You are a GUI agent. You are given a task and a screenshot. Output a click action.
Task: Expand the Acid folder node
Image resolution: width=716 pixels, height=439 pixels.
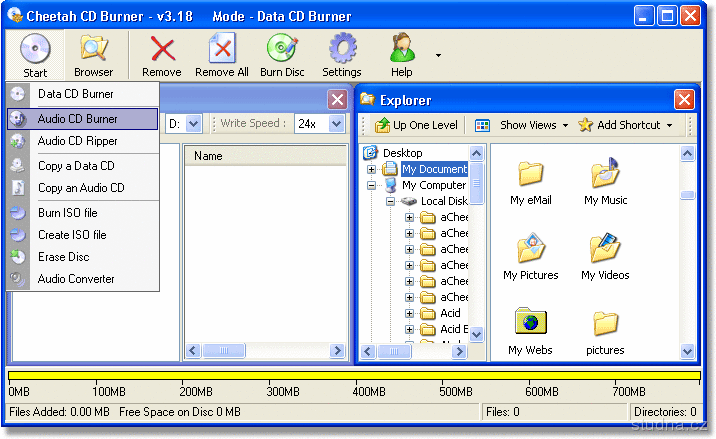(x=409, y=313)
